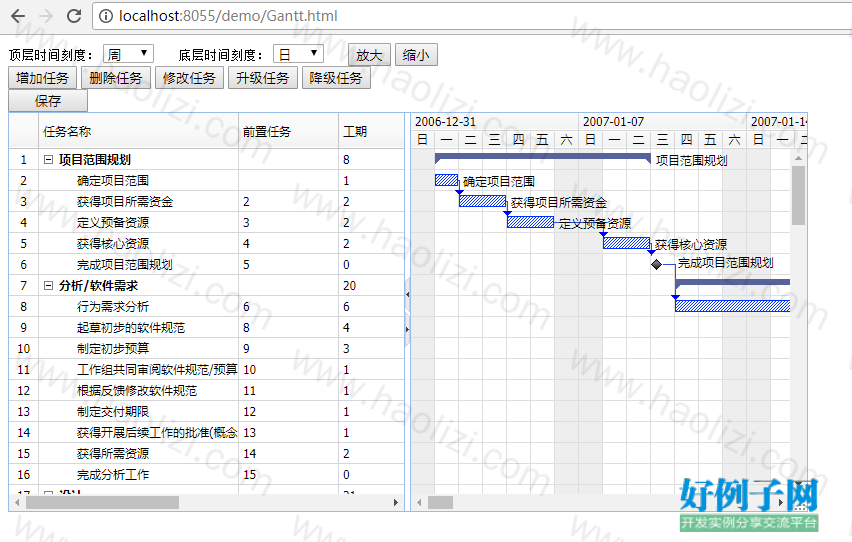
Task: Click the 2006-12-31 week header
Action: click(494, 122)
